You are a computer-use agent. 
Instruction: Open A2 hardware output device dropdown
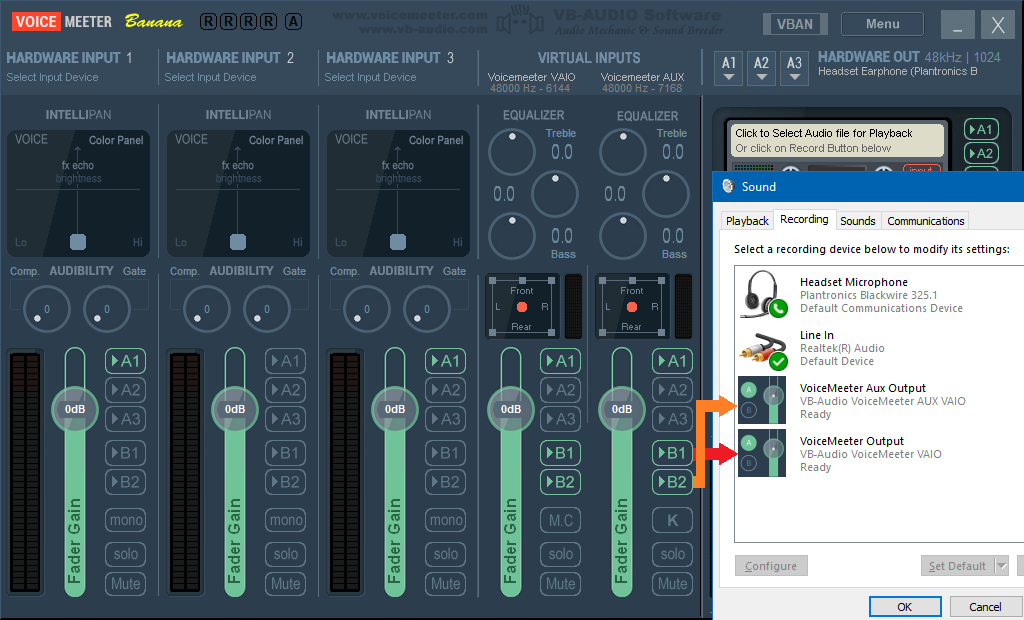pyautogui.click(x=761, y=68)
